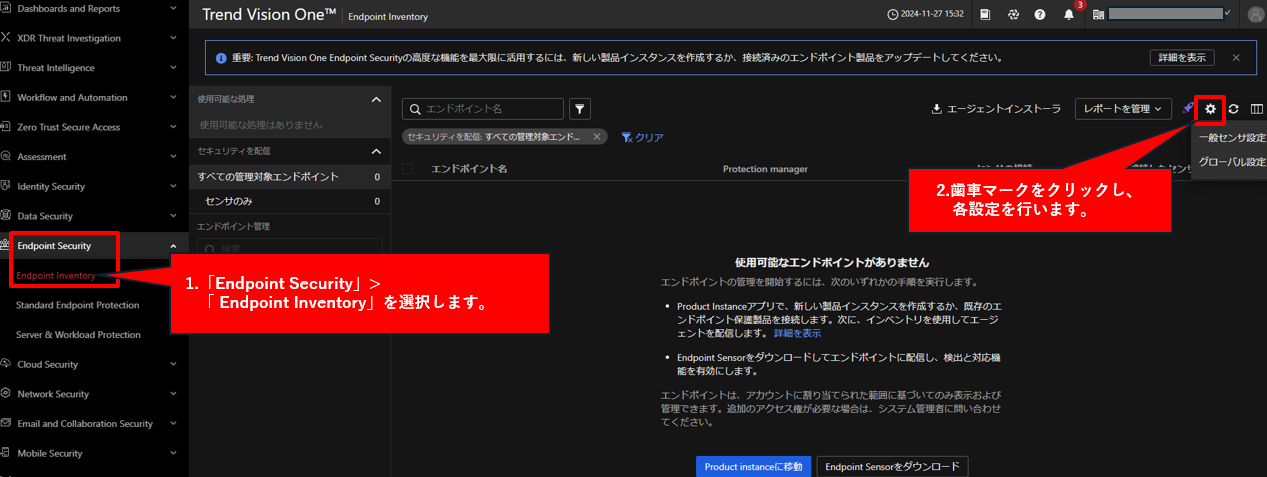Click the document icon in top bar

click(985, 15)
